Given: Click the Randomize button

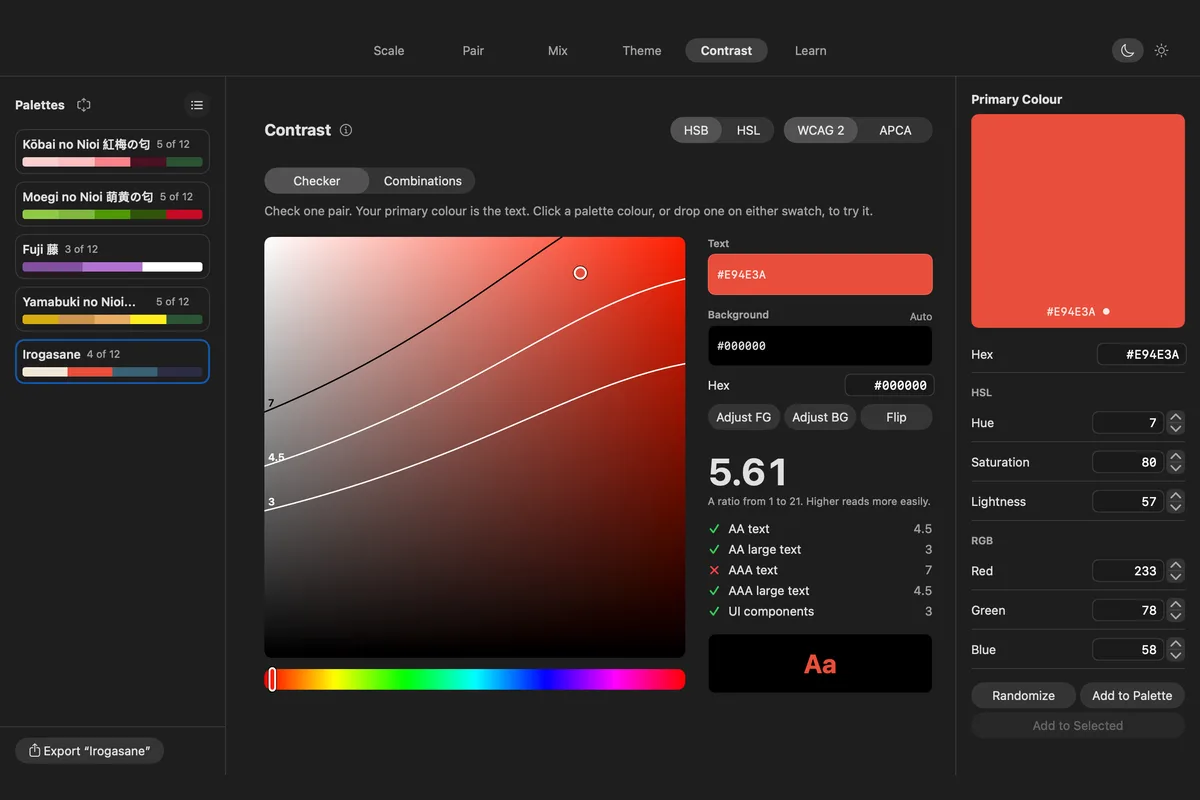Looking at the screenshot, I should 1024,695.
